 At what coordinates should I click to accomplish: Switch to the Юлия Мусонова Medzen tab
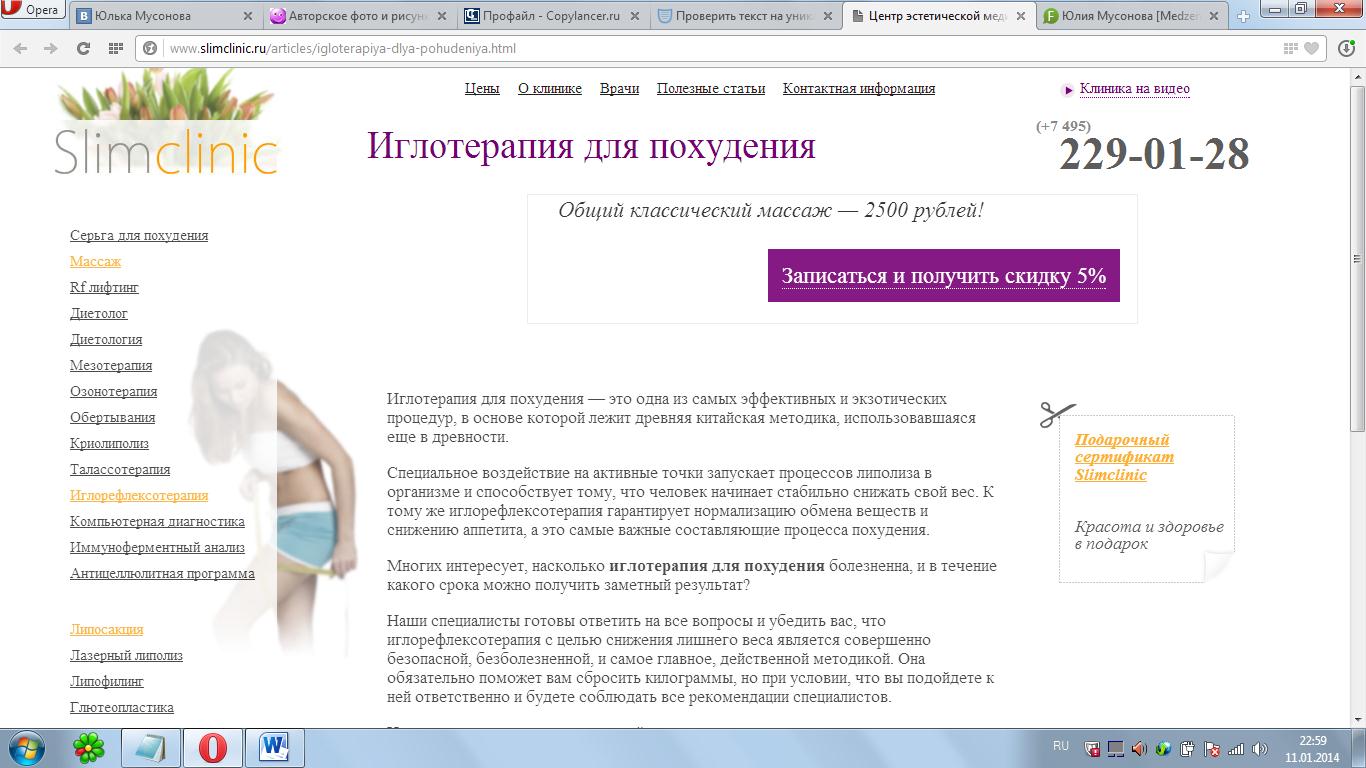[1120, 16]
